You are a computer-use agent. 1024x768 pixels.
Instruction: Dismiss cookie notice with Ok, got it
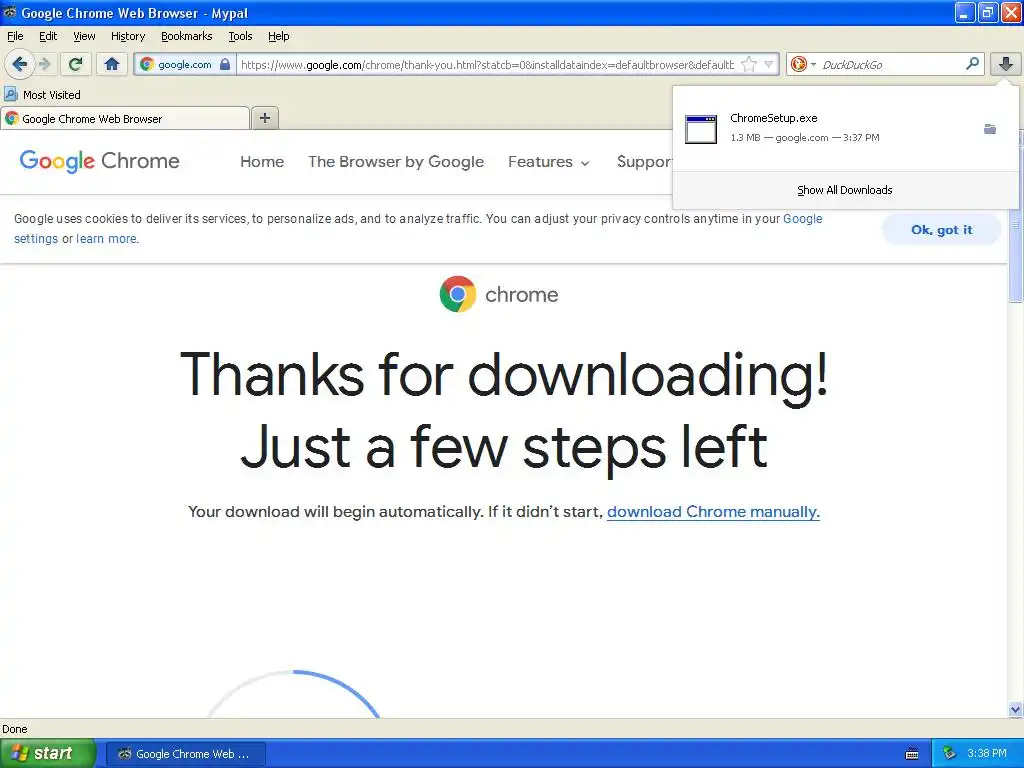tap(942, 229)
